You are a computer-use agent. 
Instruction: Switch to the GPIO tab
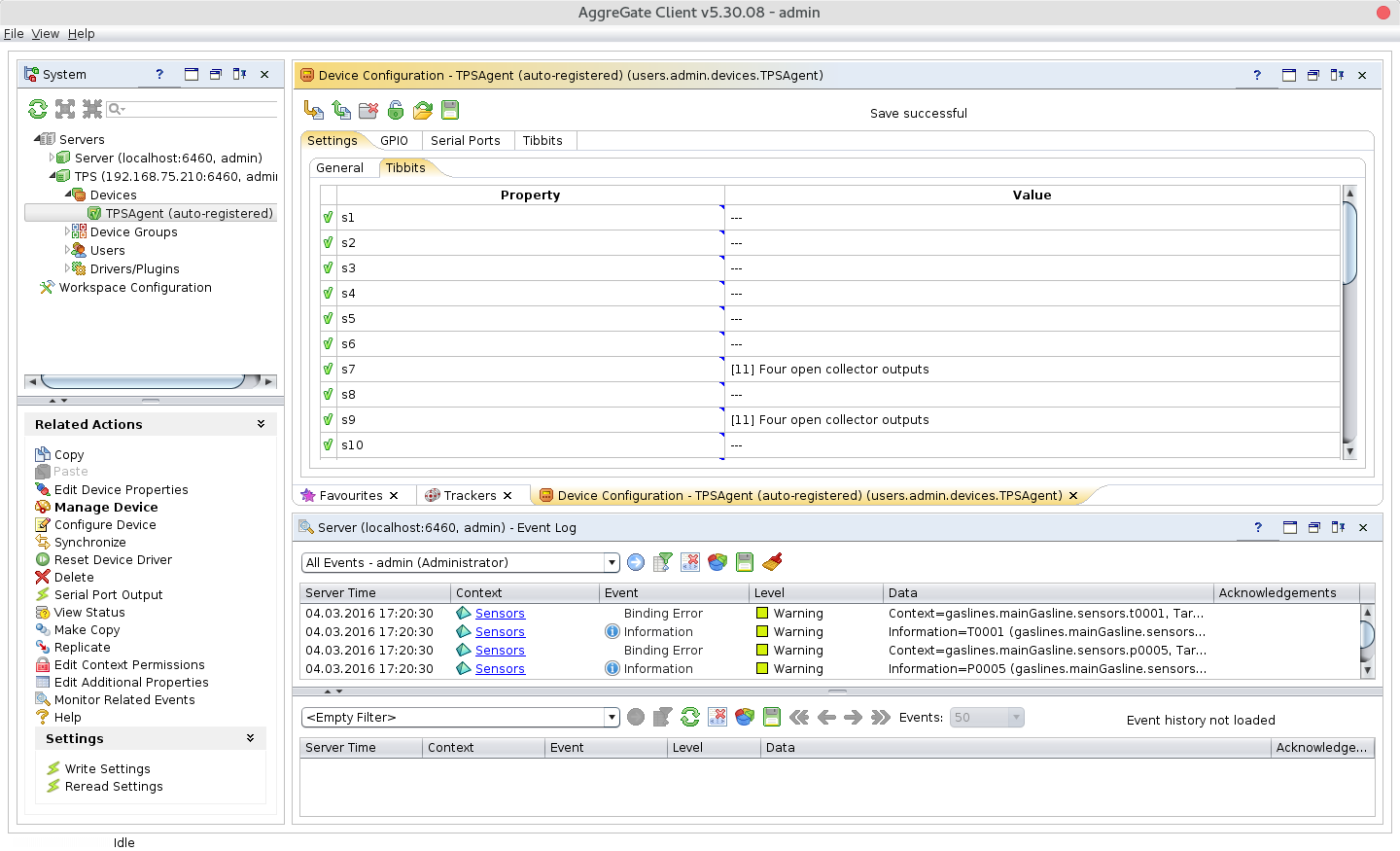[x=394, y=140]
